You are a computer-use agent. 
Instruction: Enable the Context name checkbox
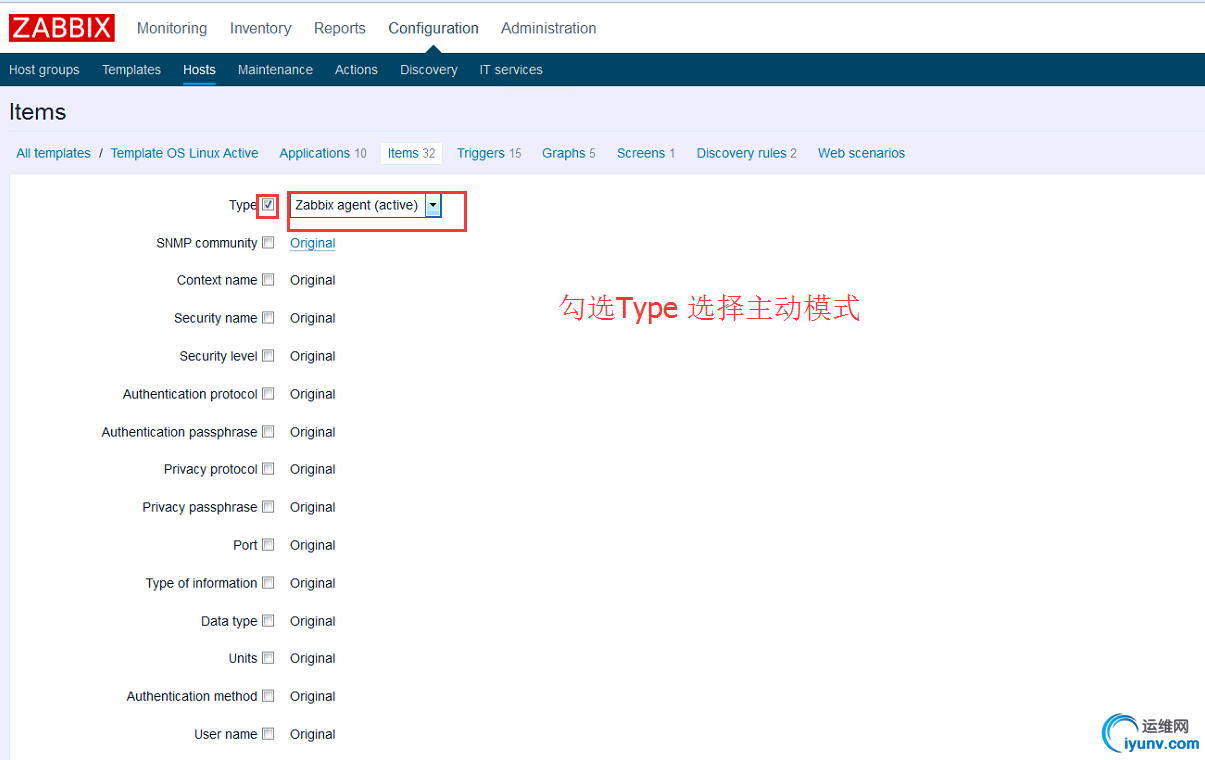[268, 280]
